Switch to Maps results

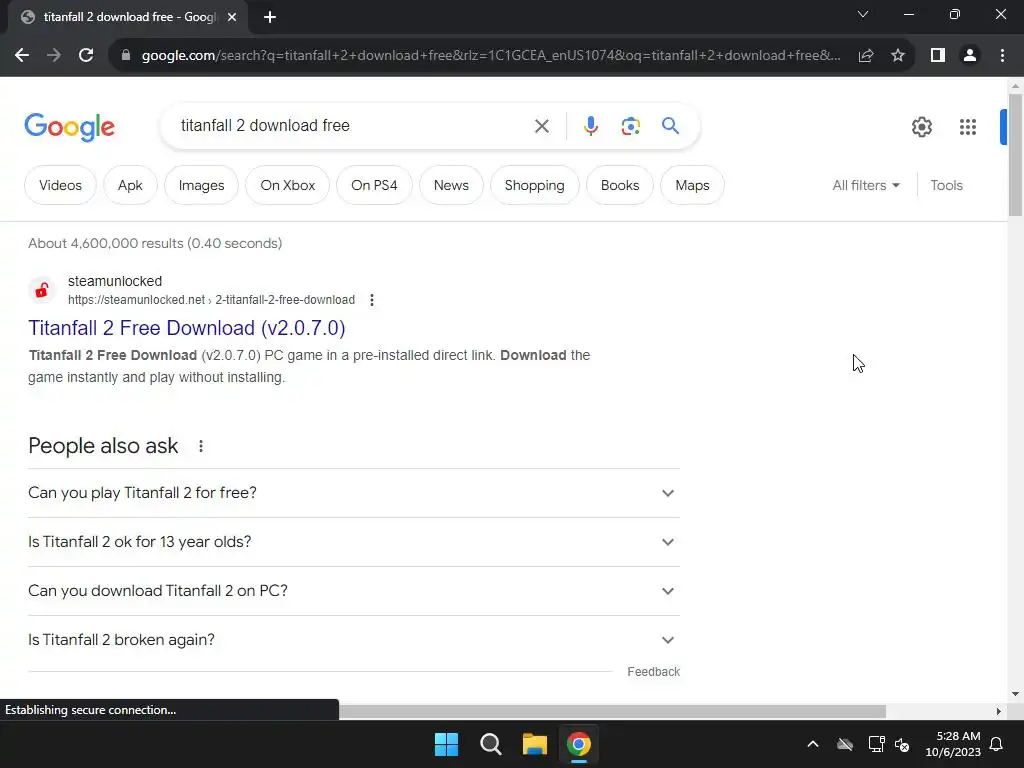692,185
